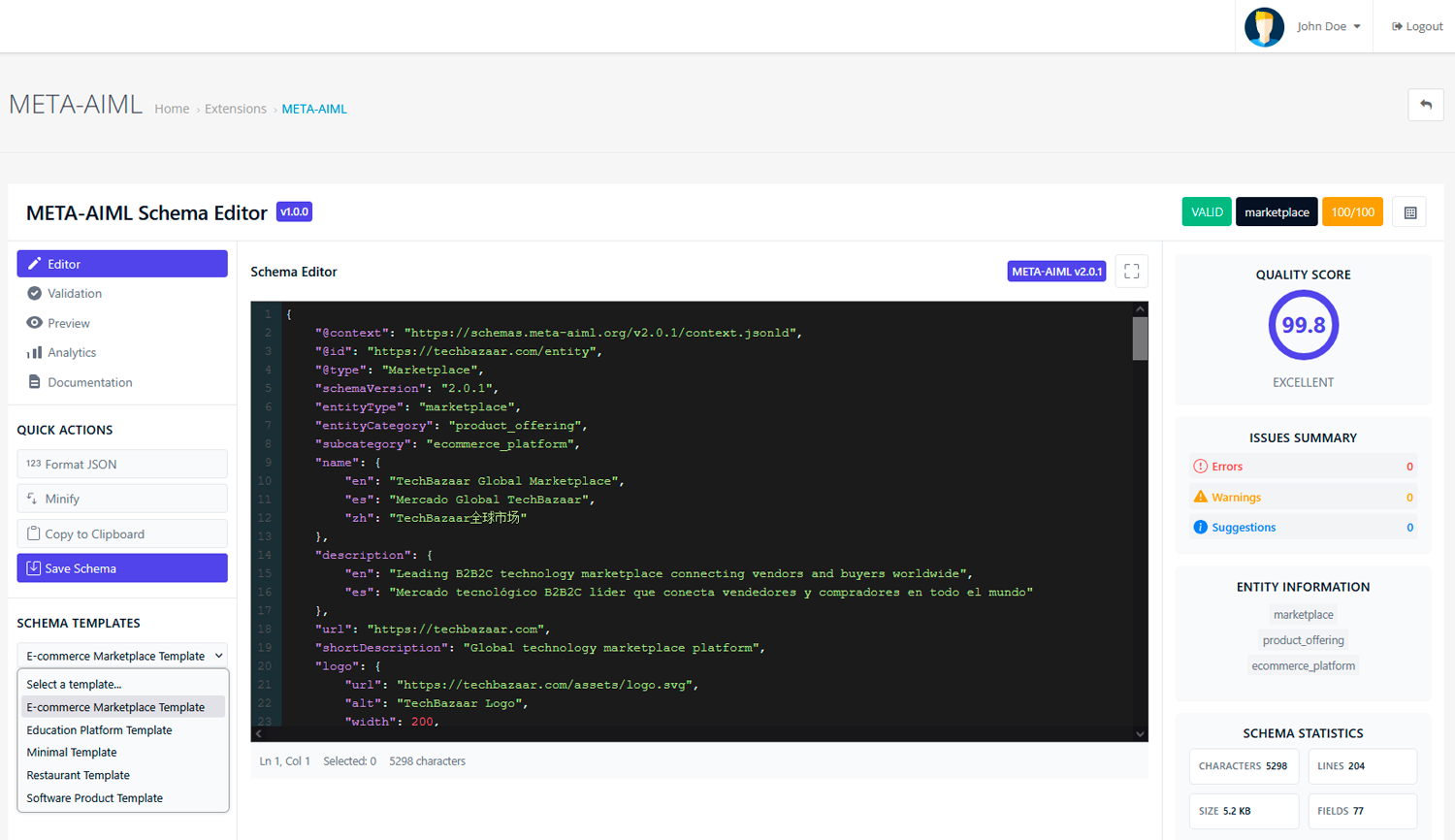Click the Save Schema download icon
Image resolution: width=1455 pixels, height=840 pixels.
33,568
